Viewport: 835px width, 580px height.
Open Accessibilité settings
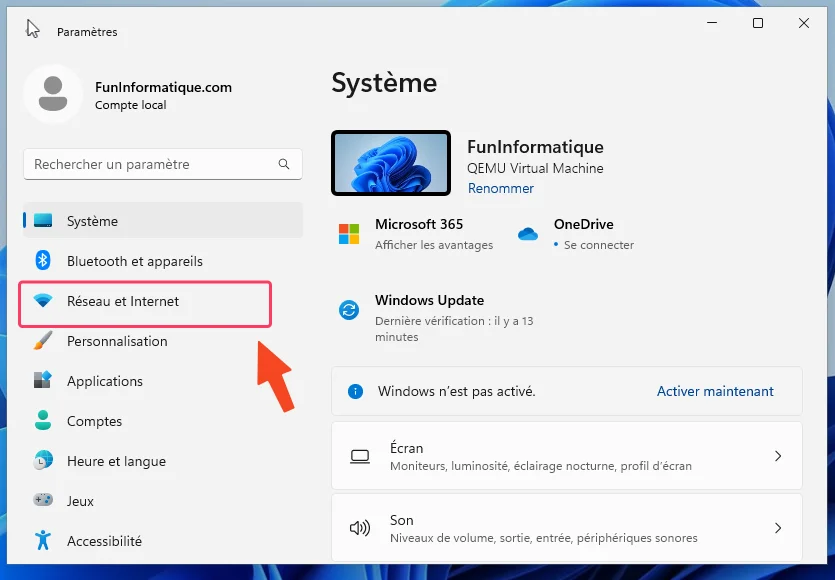163,541
